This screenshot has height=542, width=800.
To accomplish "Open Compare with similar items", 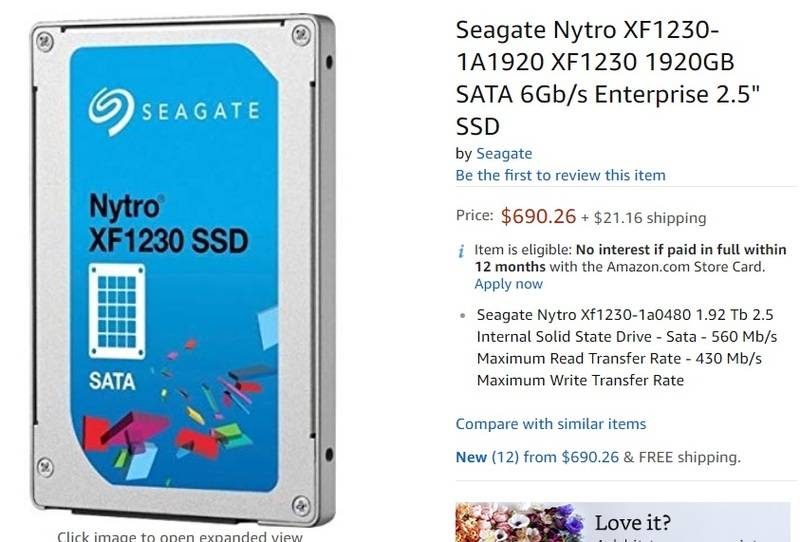I will [x=550, y=424].
